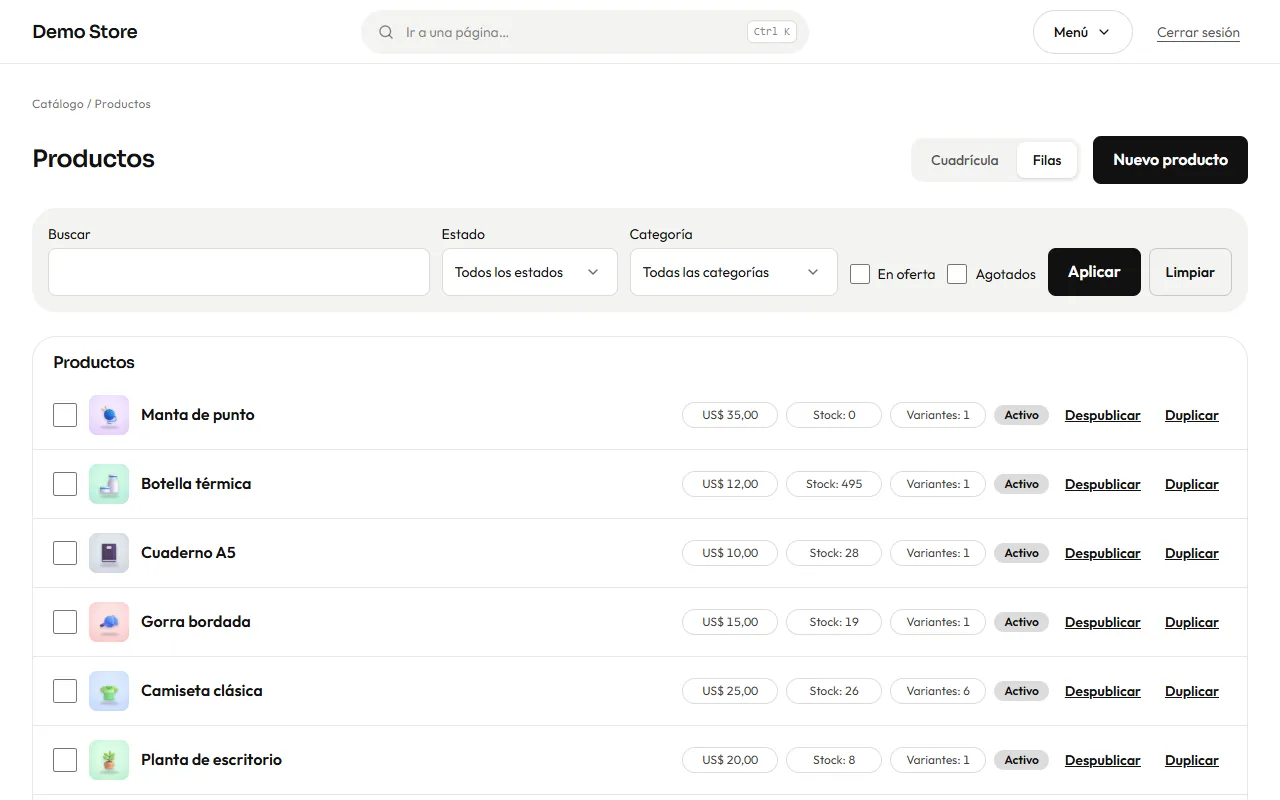The image size is (1280, 800).
Task: Select the Gorra bordada checkbox
Action: click(65, 622)
